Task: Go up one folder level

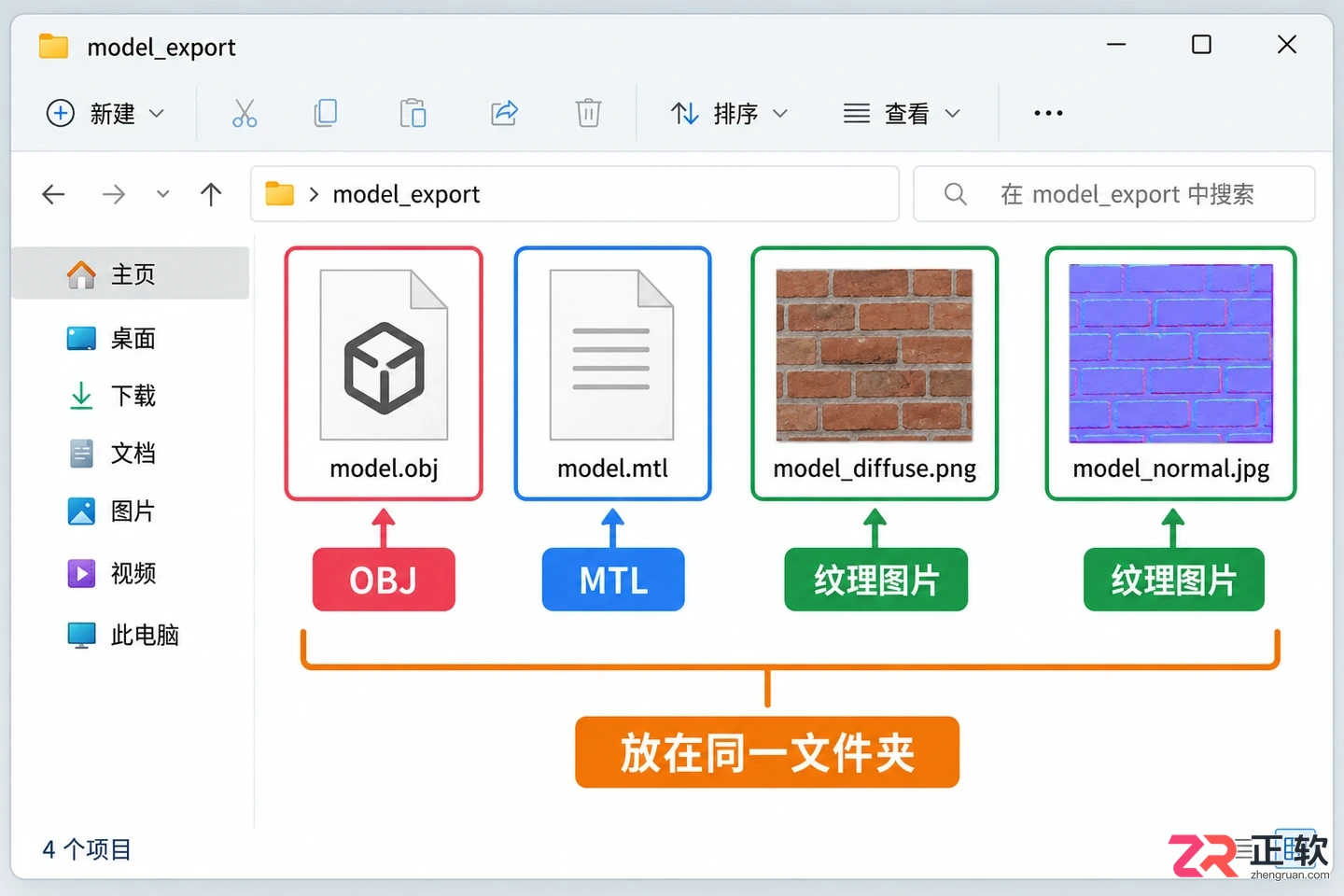Action: (211, 194)
